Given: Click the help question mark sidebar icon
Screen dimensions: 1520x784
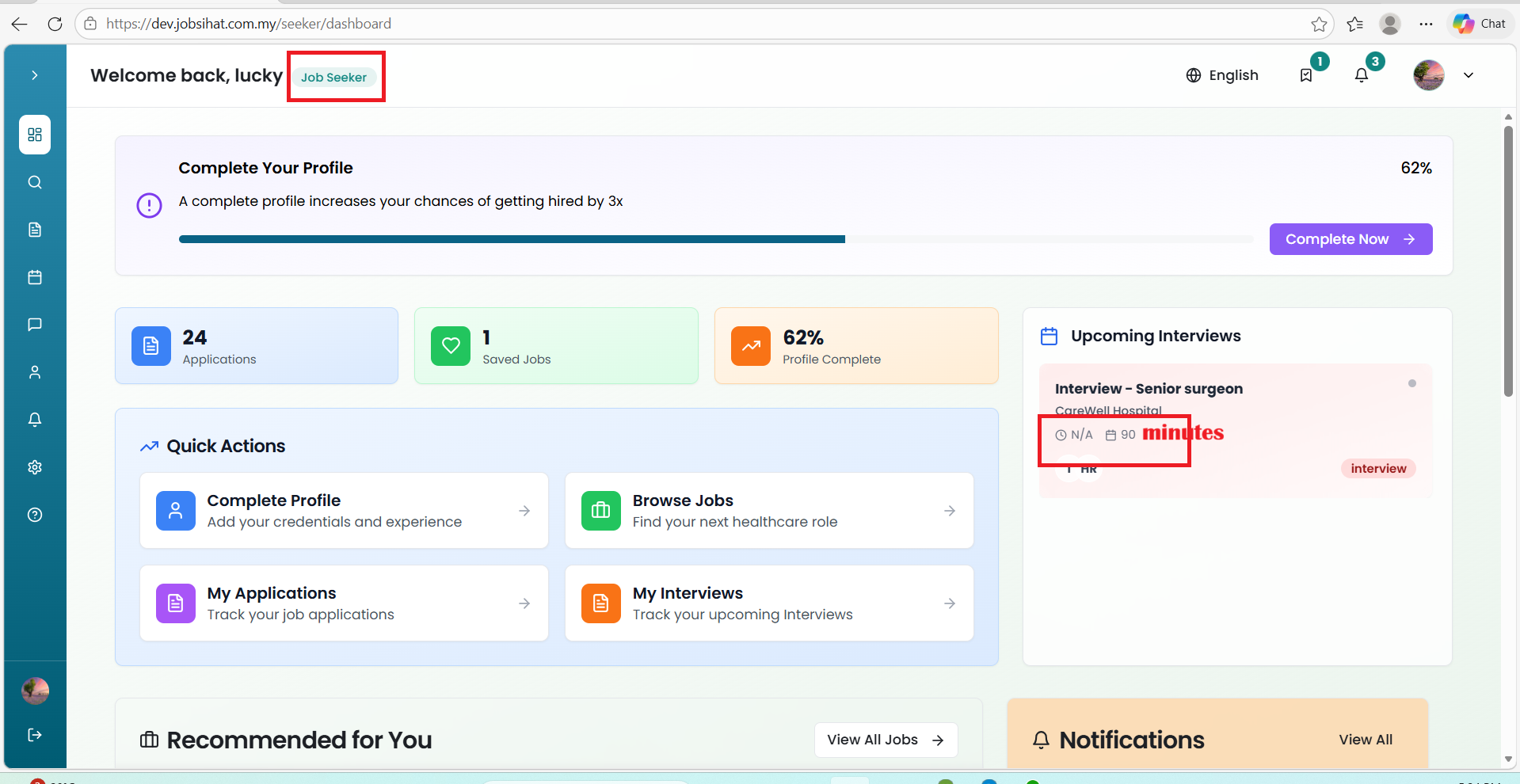Looking at the screenshot, I should [35, 515].
